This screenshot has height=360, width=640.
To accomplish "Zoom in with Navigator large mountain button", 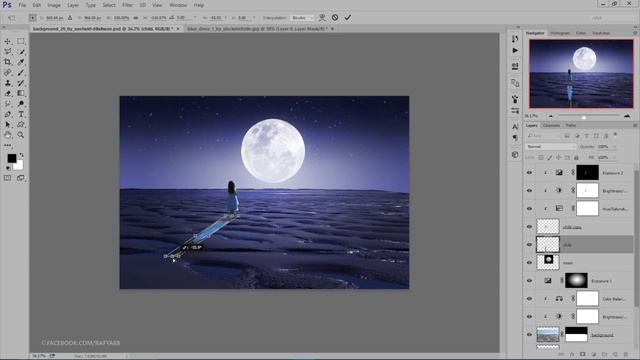I will tap(627, 116).
